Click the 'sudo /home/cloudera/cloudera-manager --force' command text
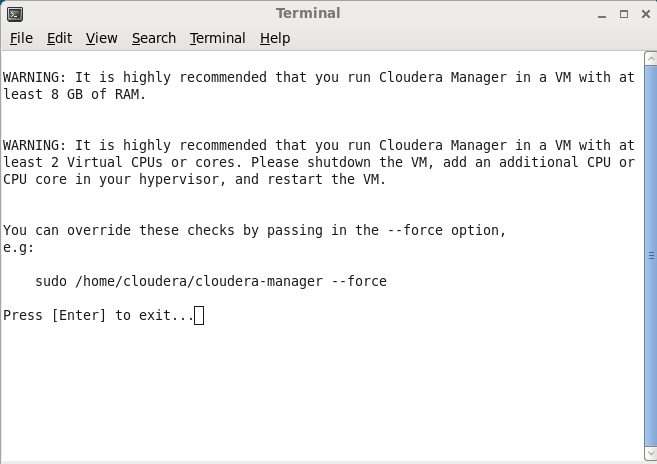Image resolution: width=657 pixels, height=464 pixels. (x=211, y=281)
